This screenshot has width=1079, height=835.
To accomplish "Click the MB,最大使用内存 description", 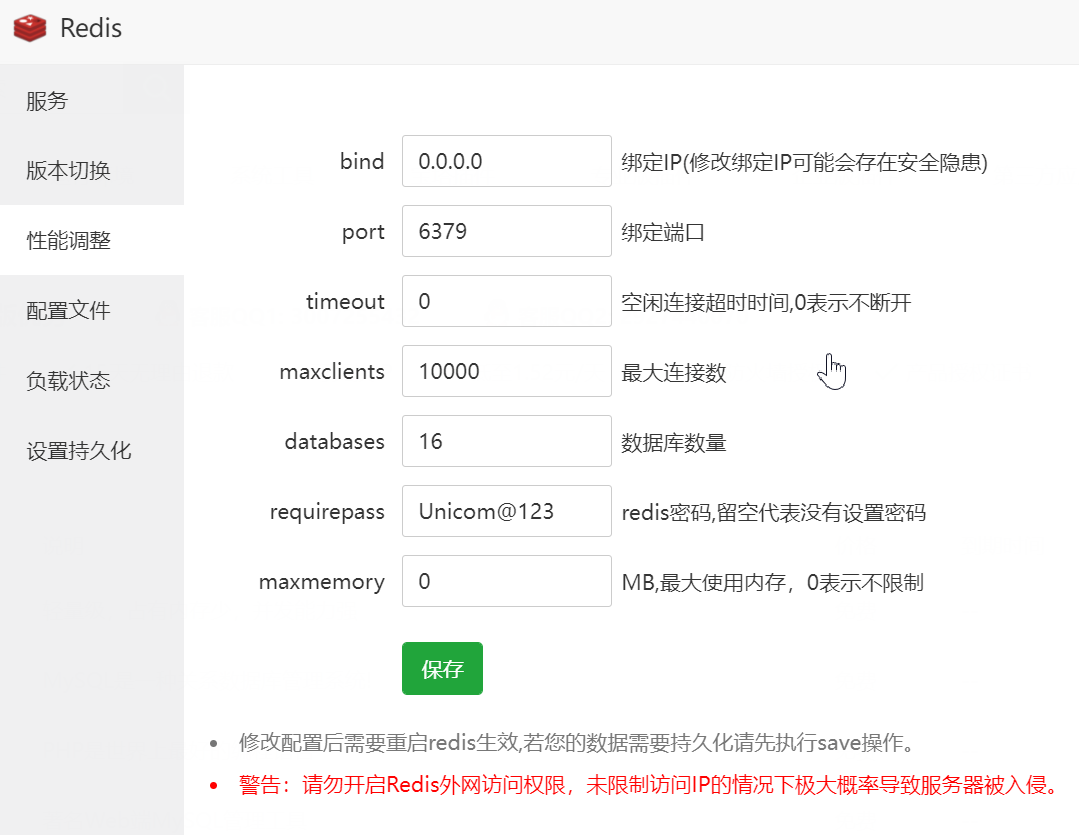I will (x=772, y=583).
